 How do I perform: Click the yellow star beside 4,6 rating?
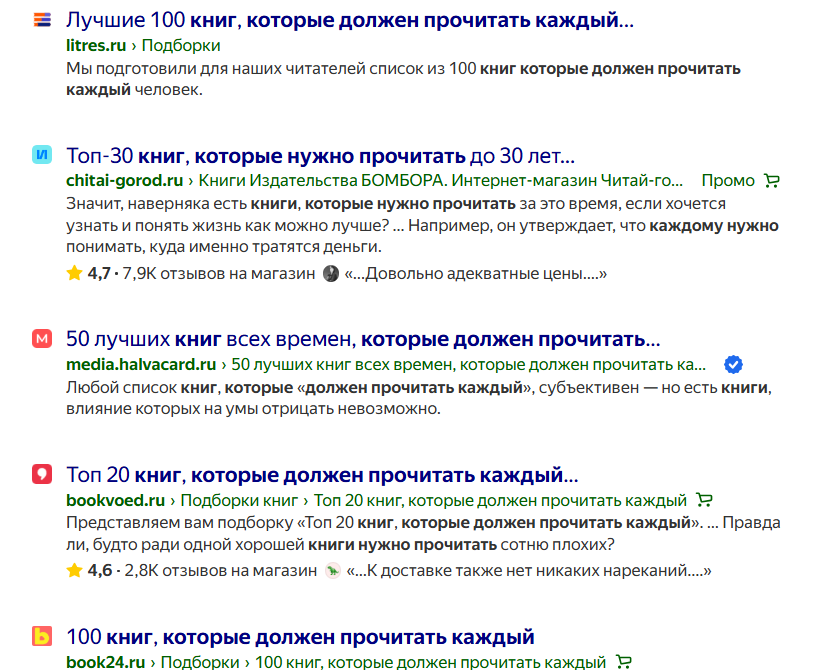pyautogui.click(x=74, y=571)
